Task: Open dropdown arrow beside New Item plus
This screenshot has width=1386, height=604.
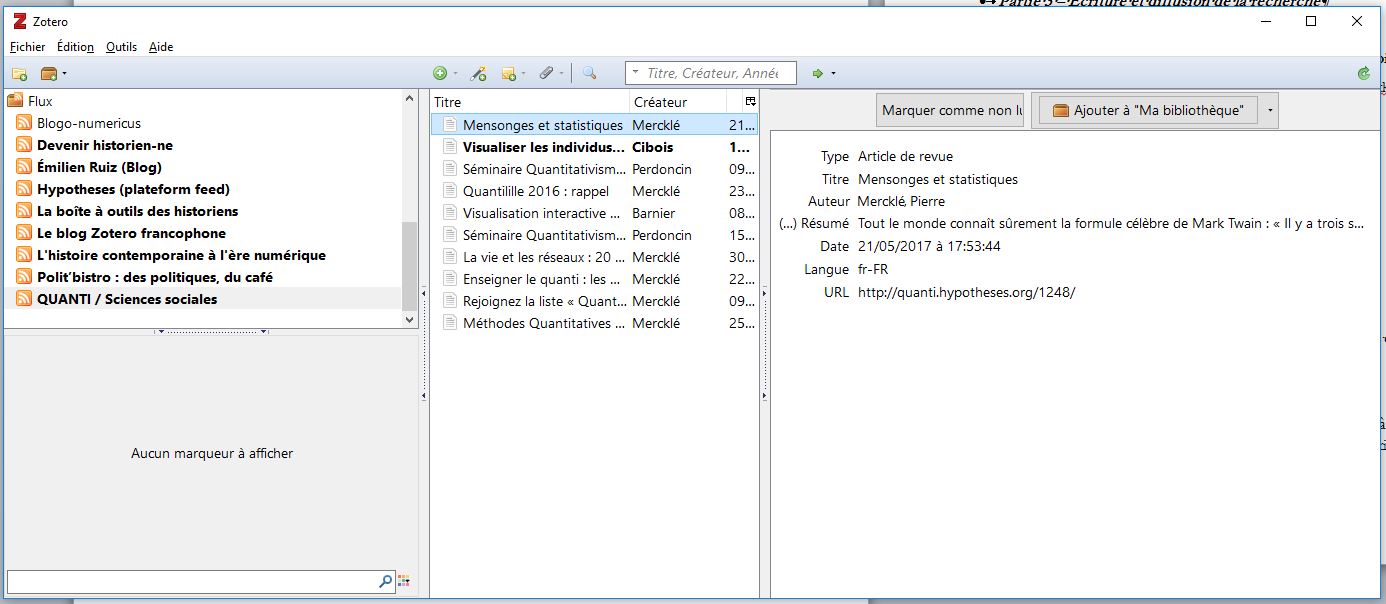Action: click(456, 73)
